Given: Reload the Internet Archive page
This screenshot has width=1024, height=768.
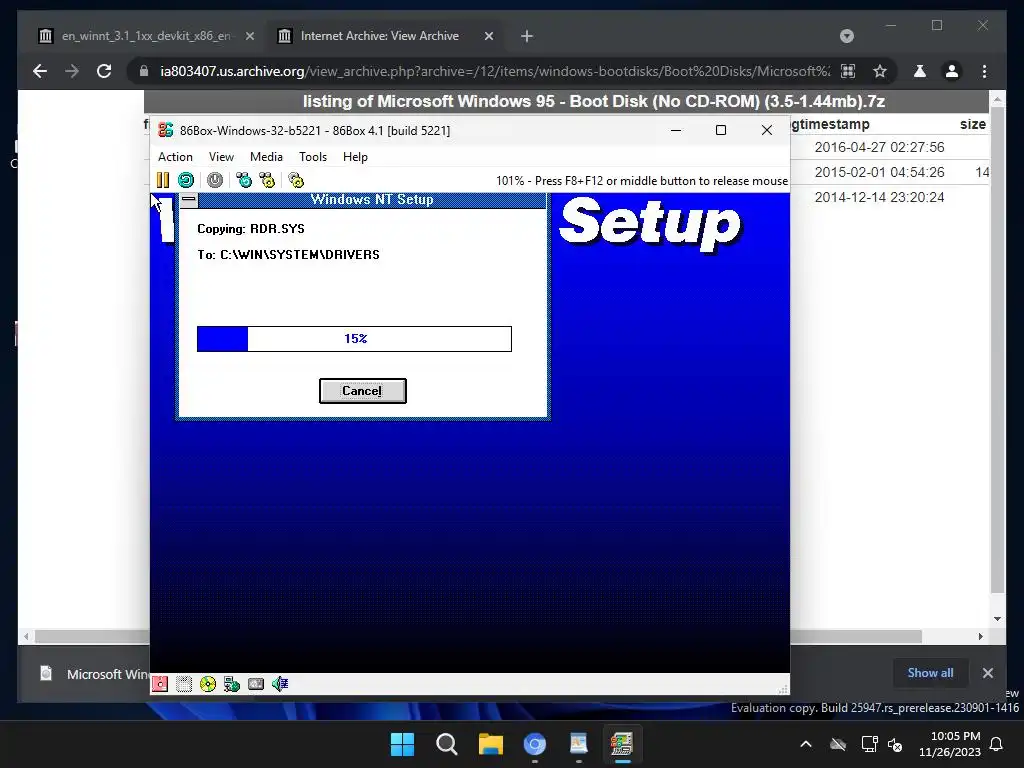Looking at the screenshot, I should click(x=104, y=71).
